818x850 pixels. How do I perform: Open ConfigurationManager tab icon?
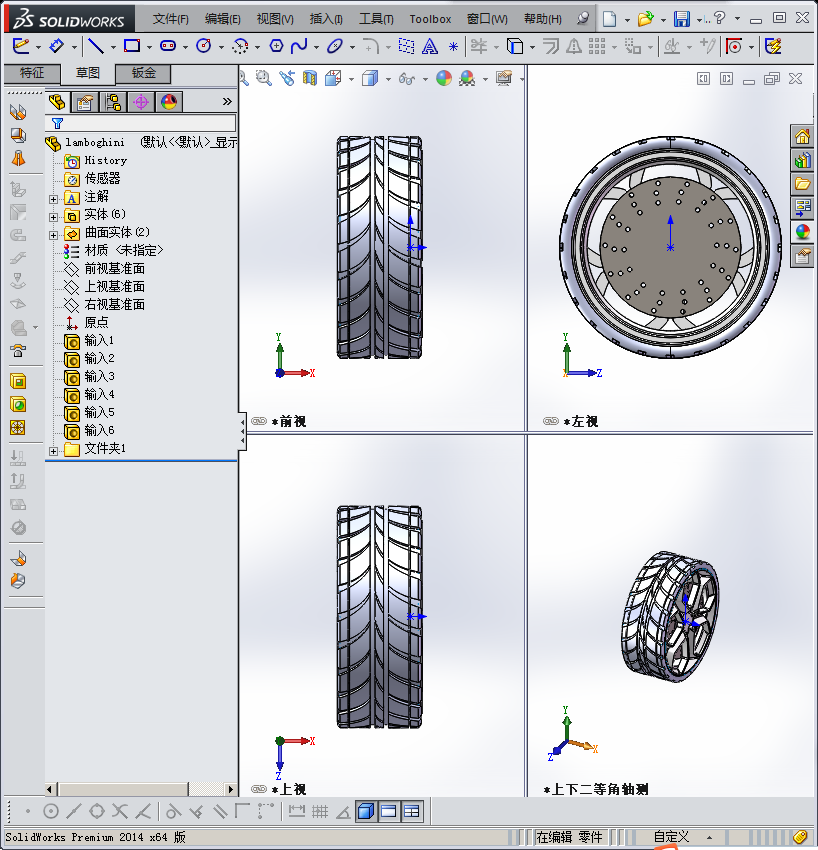[x=113, y=102]
